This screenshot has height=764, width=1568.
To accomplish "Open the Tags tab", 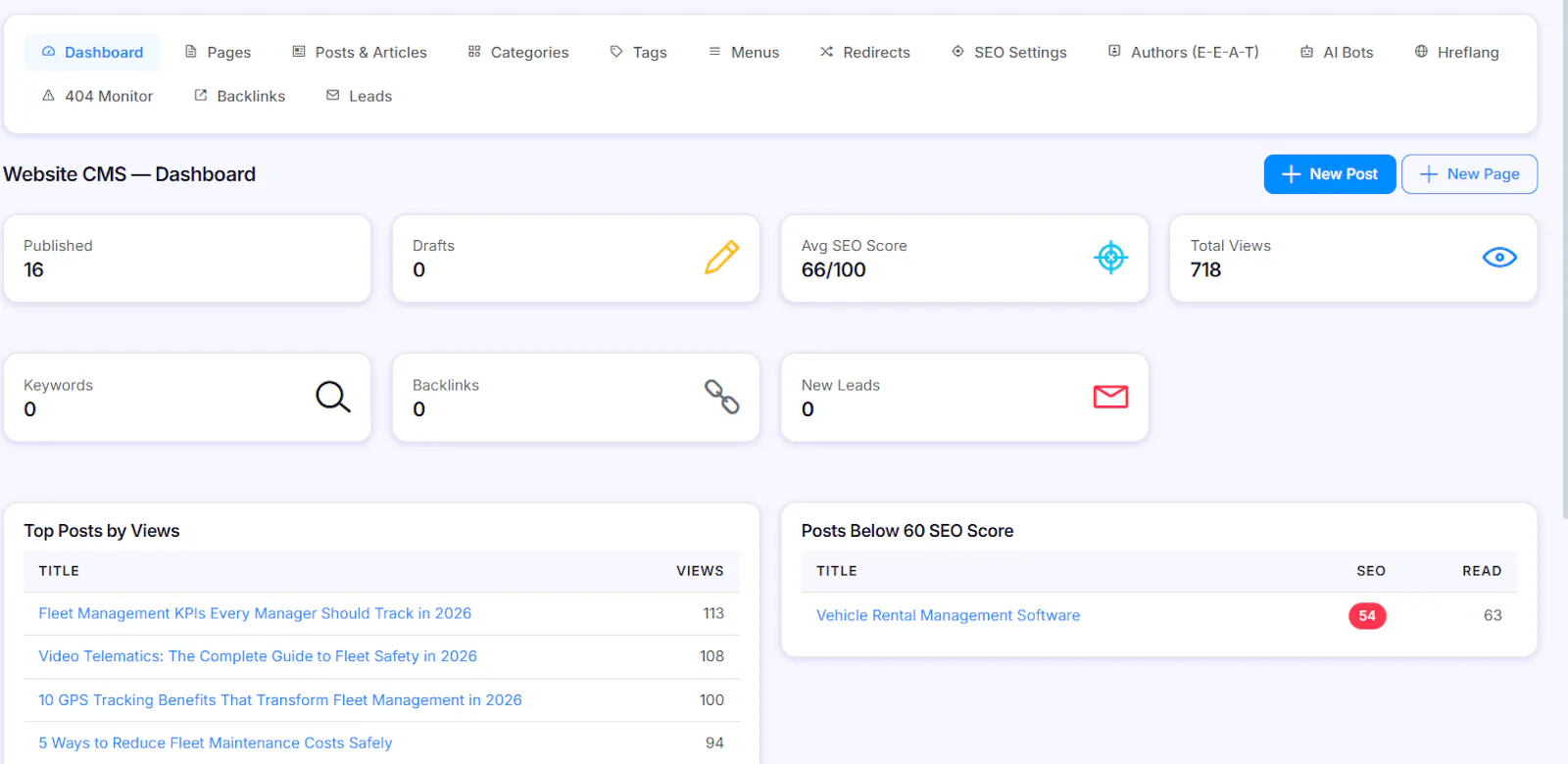I will tap(638, 52).
